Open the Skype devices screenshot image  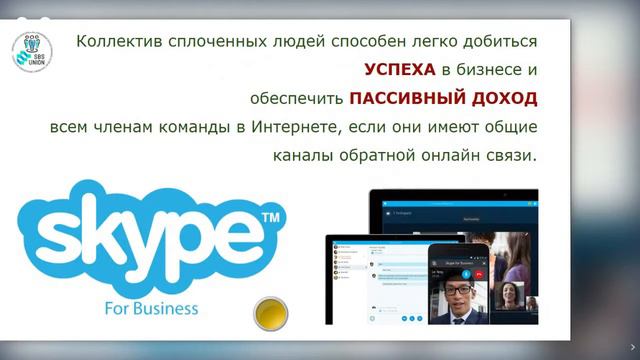tap(432, 257)
